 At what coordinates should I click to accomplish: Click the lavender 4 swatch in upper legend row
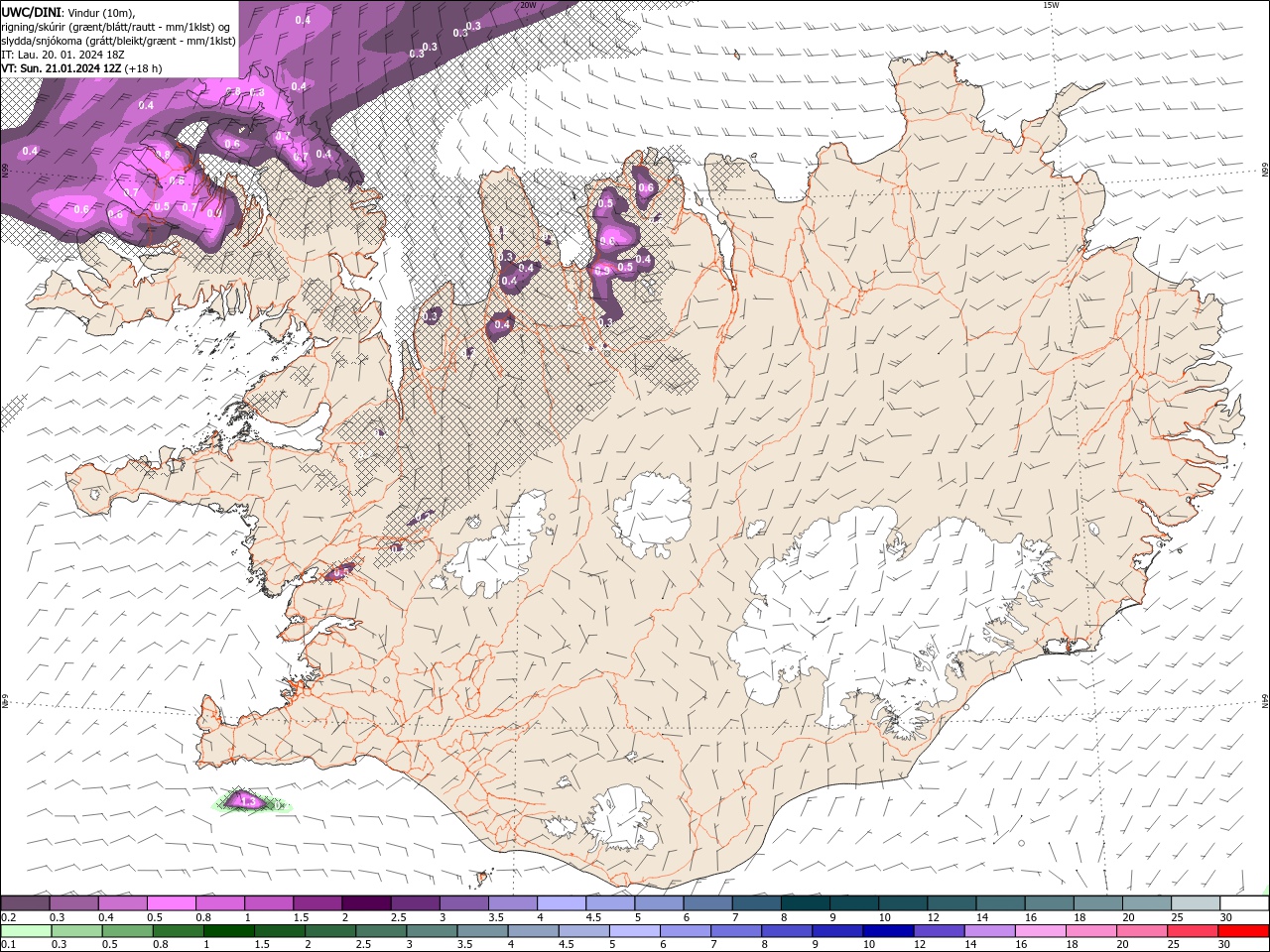pos(561,903)
